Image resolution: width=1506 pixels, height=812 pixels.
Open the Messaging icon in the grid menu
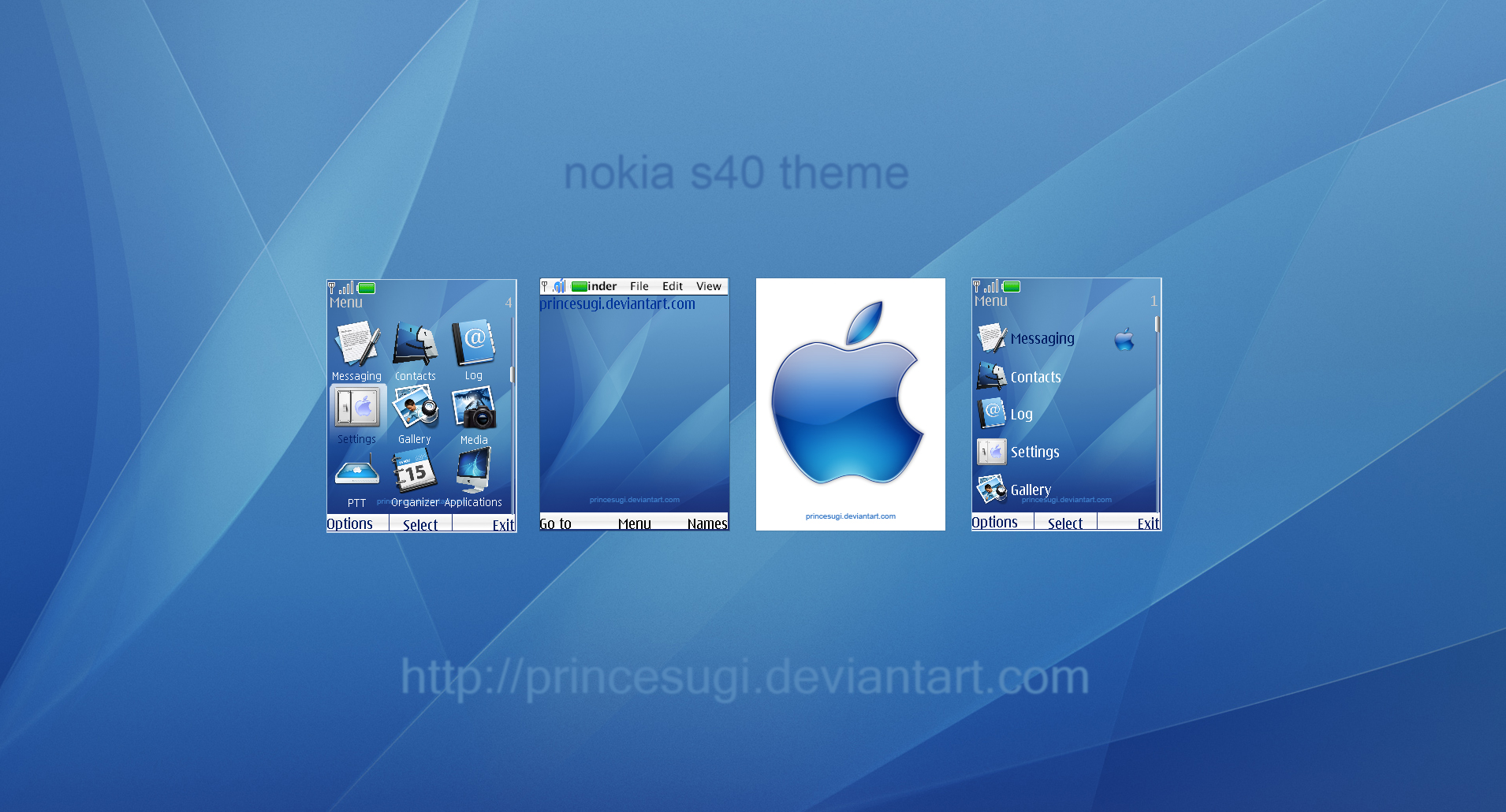pyautogui.click(x=356, y=345)
